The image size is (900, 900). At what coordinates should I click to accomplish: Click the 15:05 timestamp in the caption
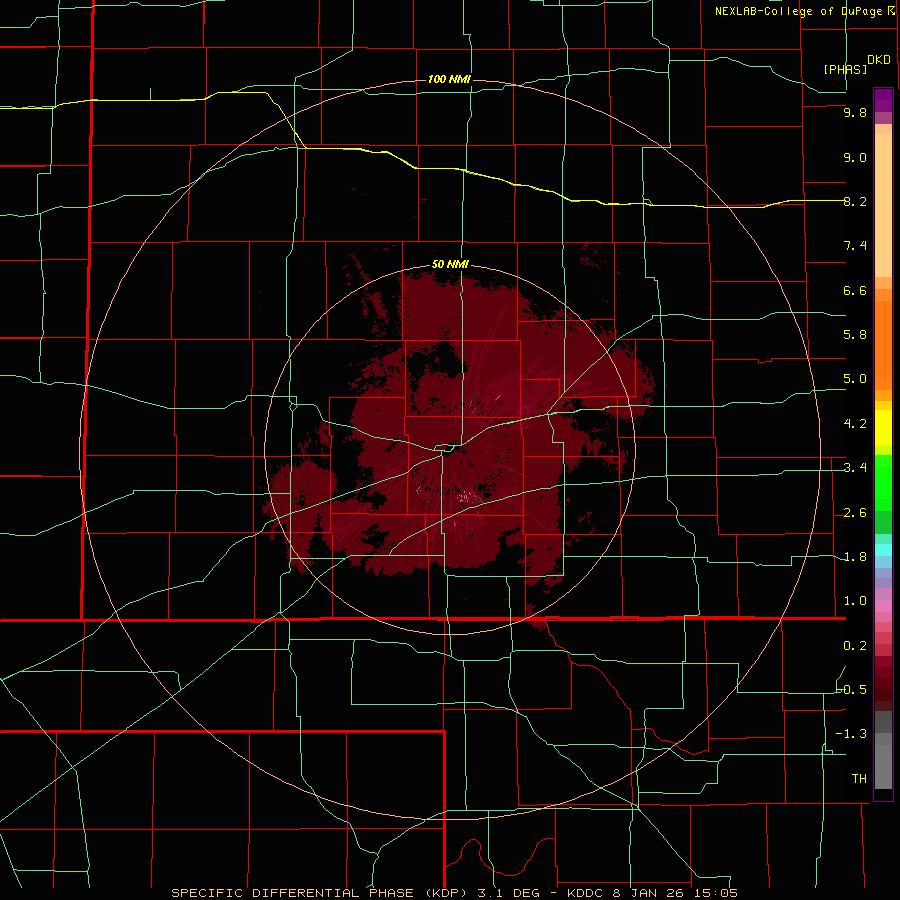tap(717, 893)
